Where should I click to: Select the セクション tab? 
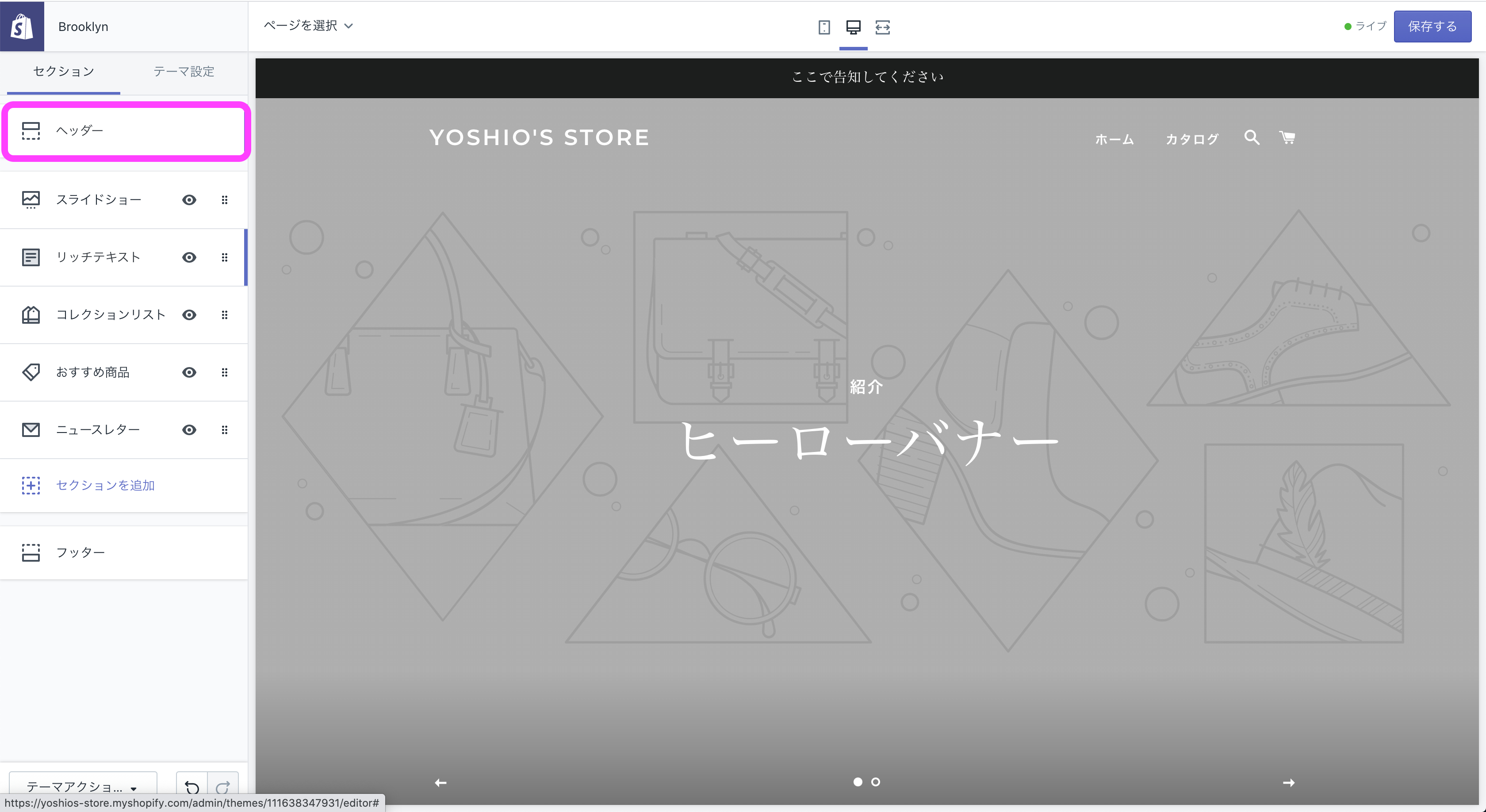pyautogui.click(x=62, y=72)
